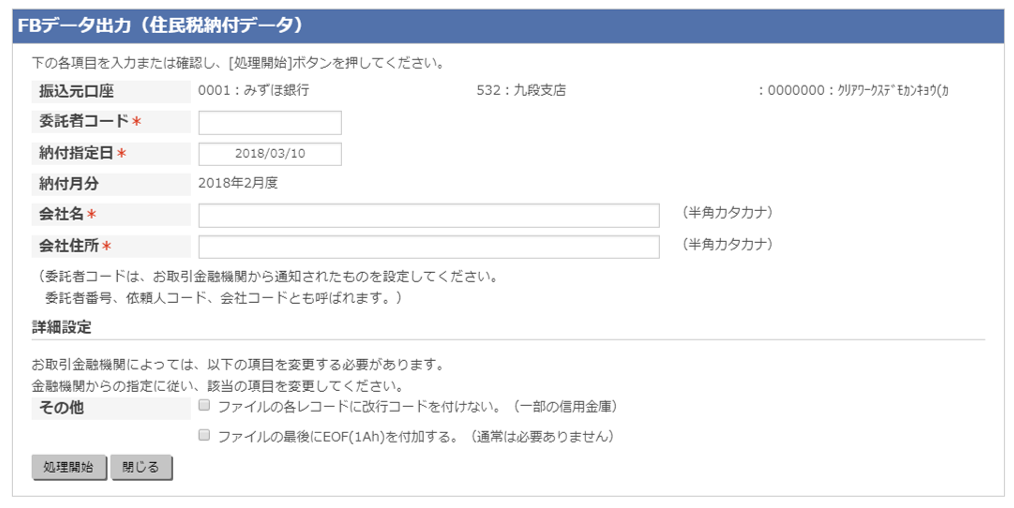This screenshot has width=1014, height=508.
Task: Toggle the EOF(1Ah)を付加する checkbox
Action: [x=204, y=436]
